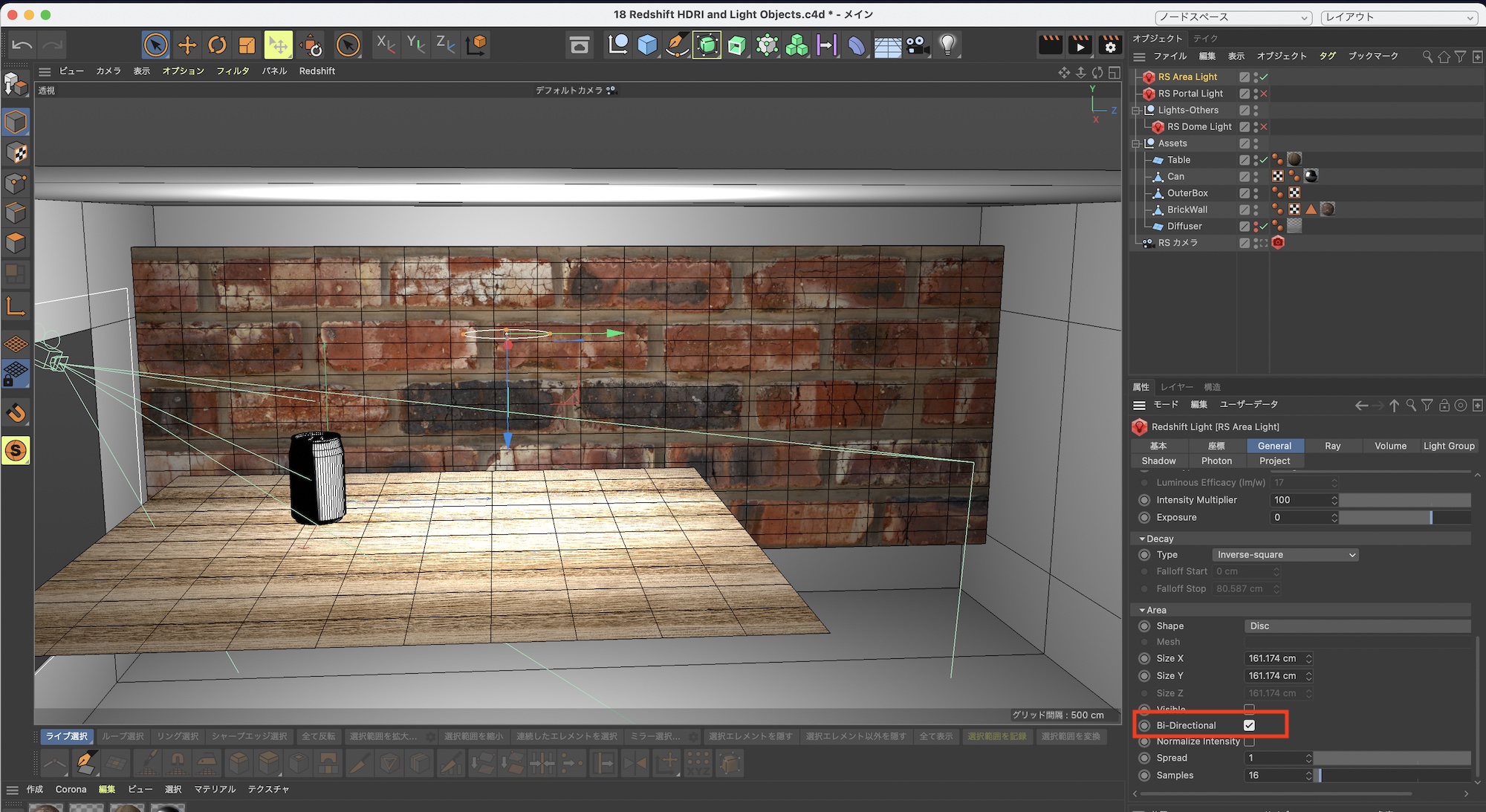Open Decay Type Inverse-square dropdown
Image resolution: width=1486 pixels, height=812 pixels.
pyautogui.click(x=1285, y=555)
